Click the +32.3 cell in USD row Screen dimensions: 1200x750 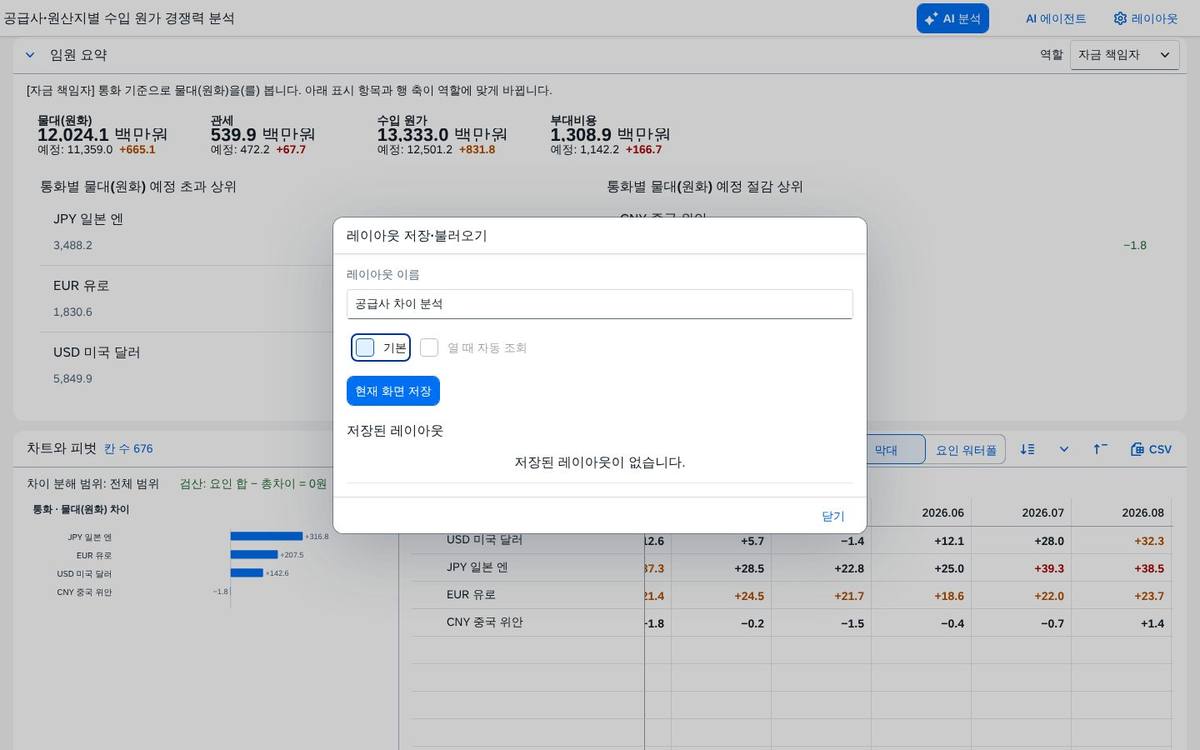tap(1122, 540)
